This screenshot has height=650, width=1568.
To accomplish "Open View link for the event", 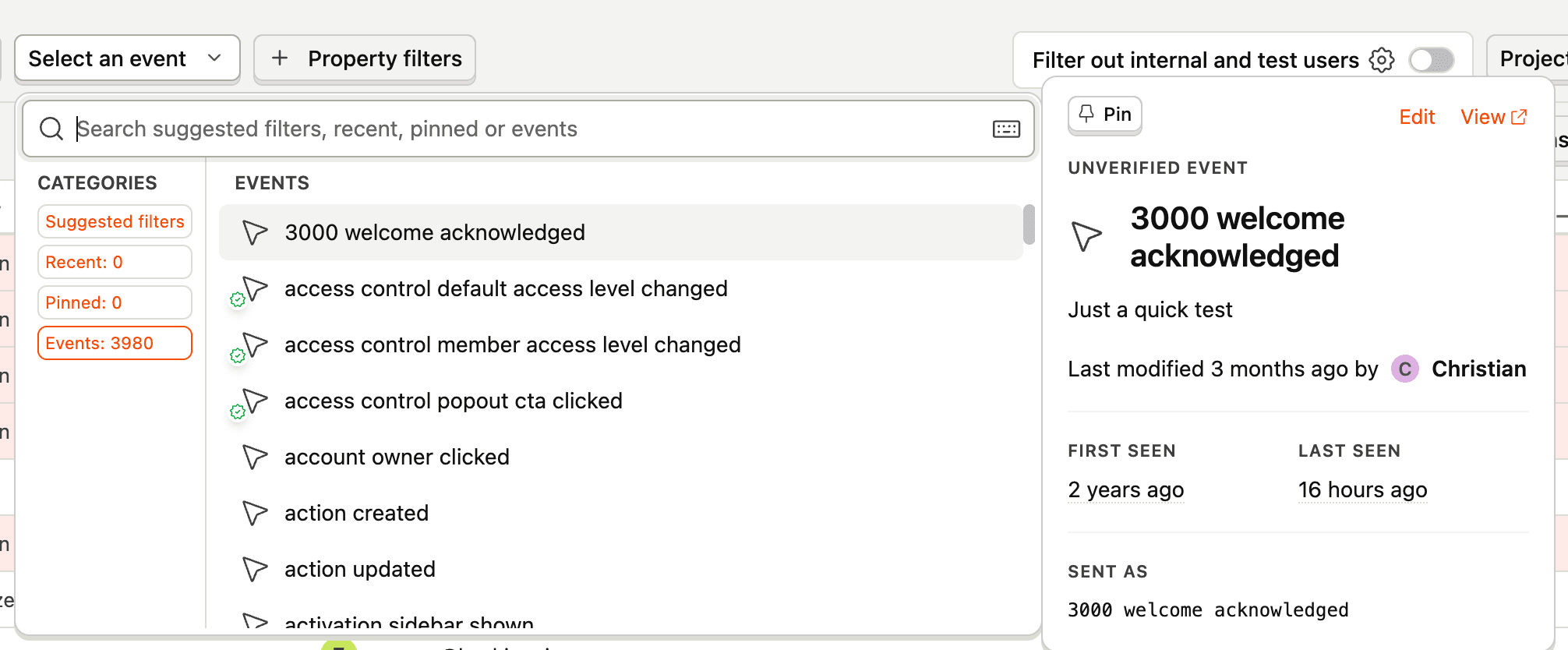I will (1493, 117).
